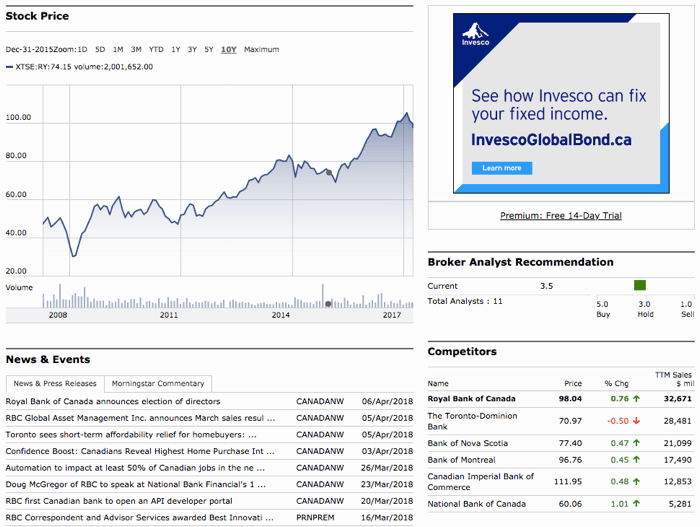Open Confidence Boost home purchase news

coord(140,451)
